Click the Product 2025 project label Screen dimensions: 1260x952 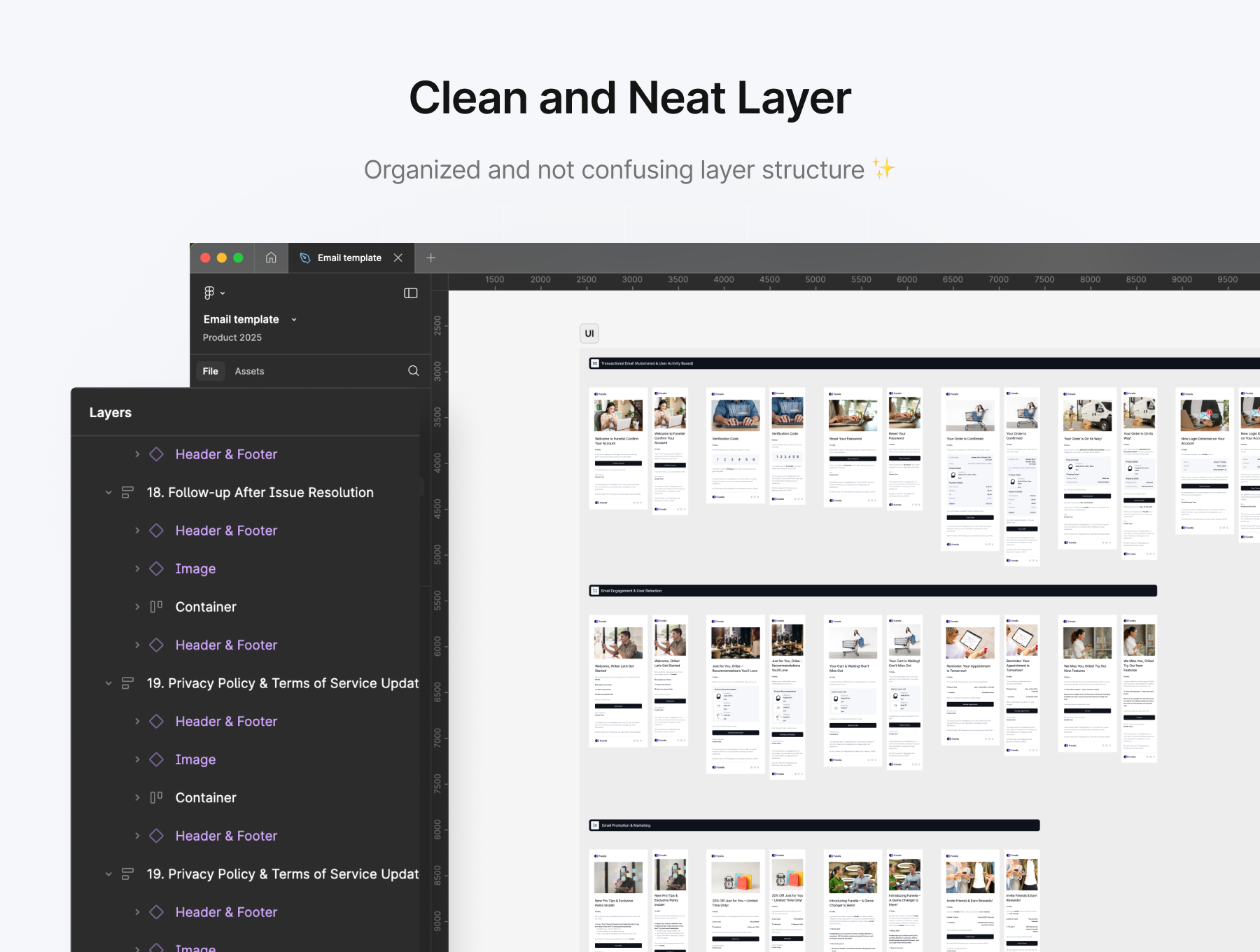(x=232, y=337)
